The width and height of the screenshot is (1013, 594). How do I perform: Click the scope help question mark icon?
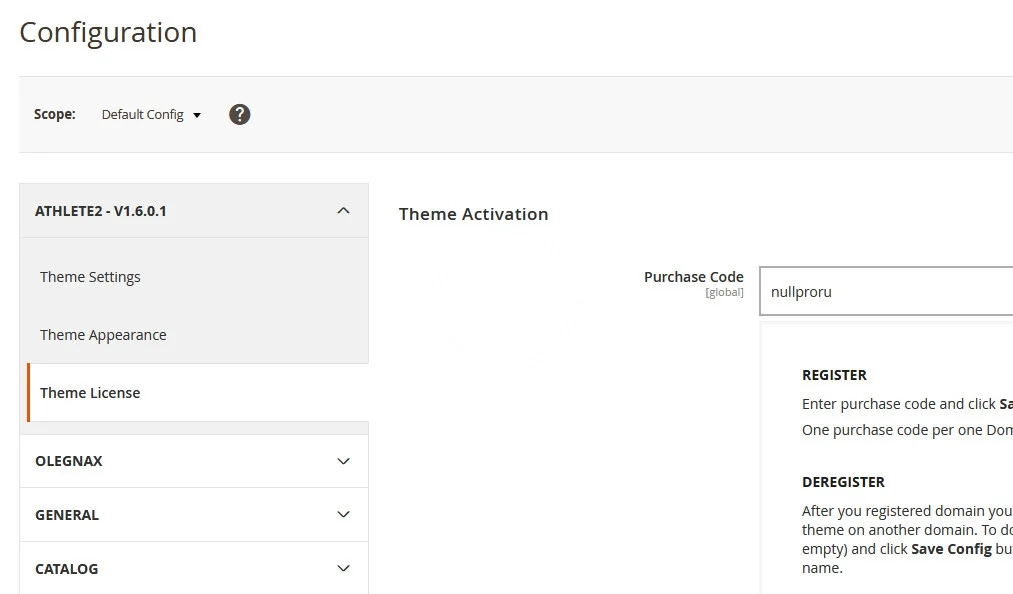pyautogui.click(x=239, y=114)
